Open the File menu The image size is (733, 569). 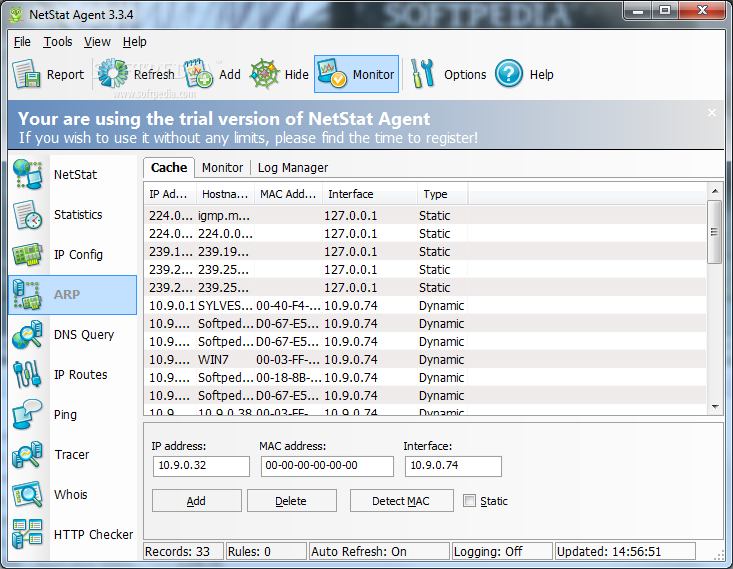click(x=22, y=42)
